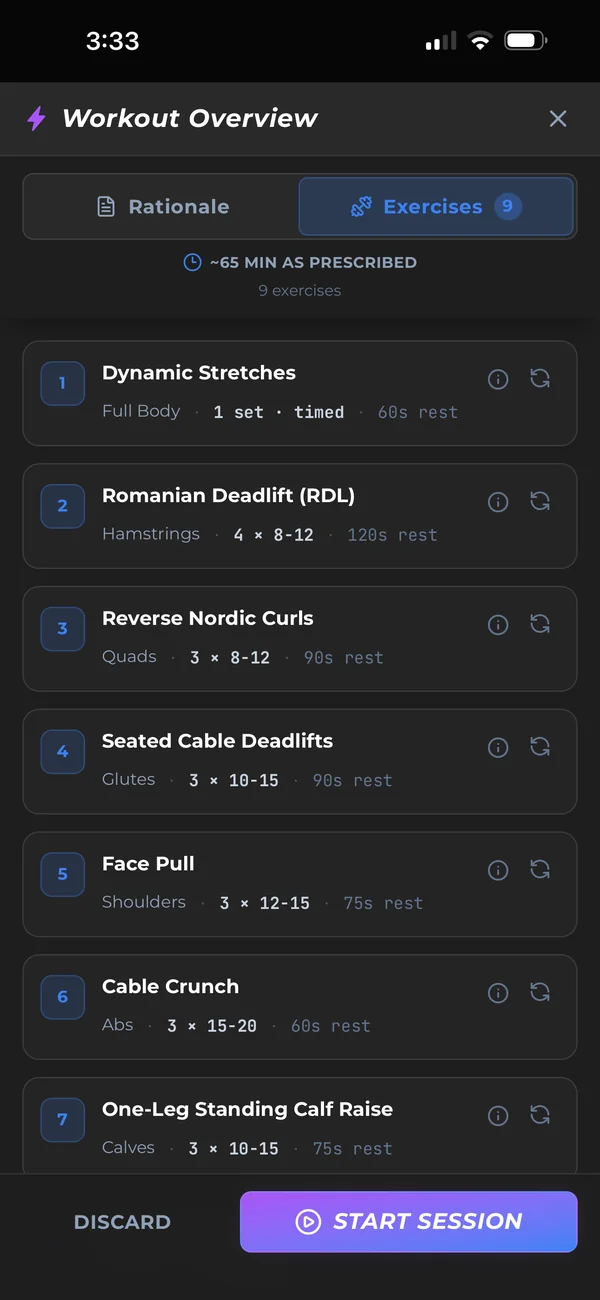
Task: Swap out the Reverse Nordic Curls exercise
Action: 540,625
